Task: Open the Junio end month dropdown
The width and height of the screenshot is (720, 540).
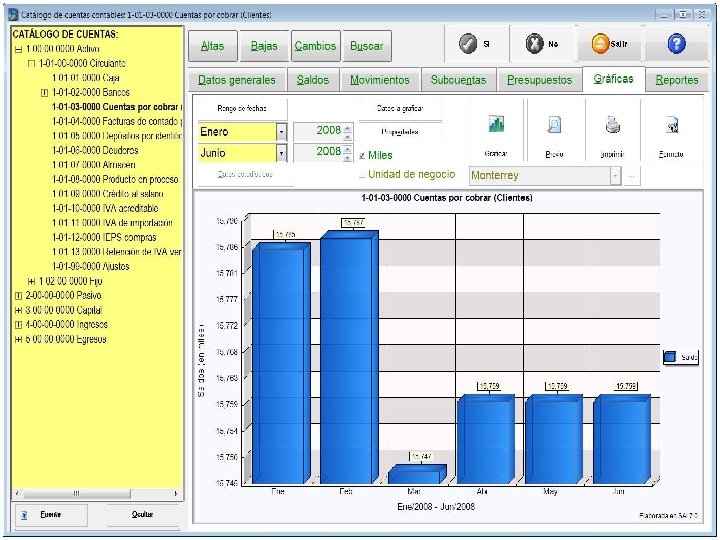Action: coord(281,153)
